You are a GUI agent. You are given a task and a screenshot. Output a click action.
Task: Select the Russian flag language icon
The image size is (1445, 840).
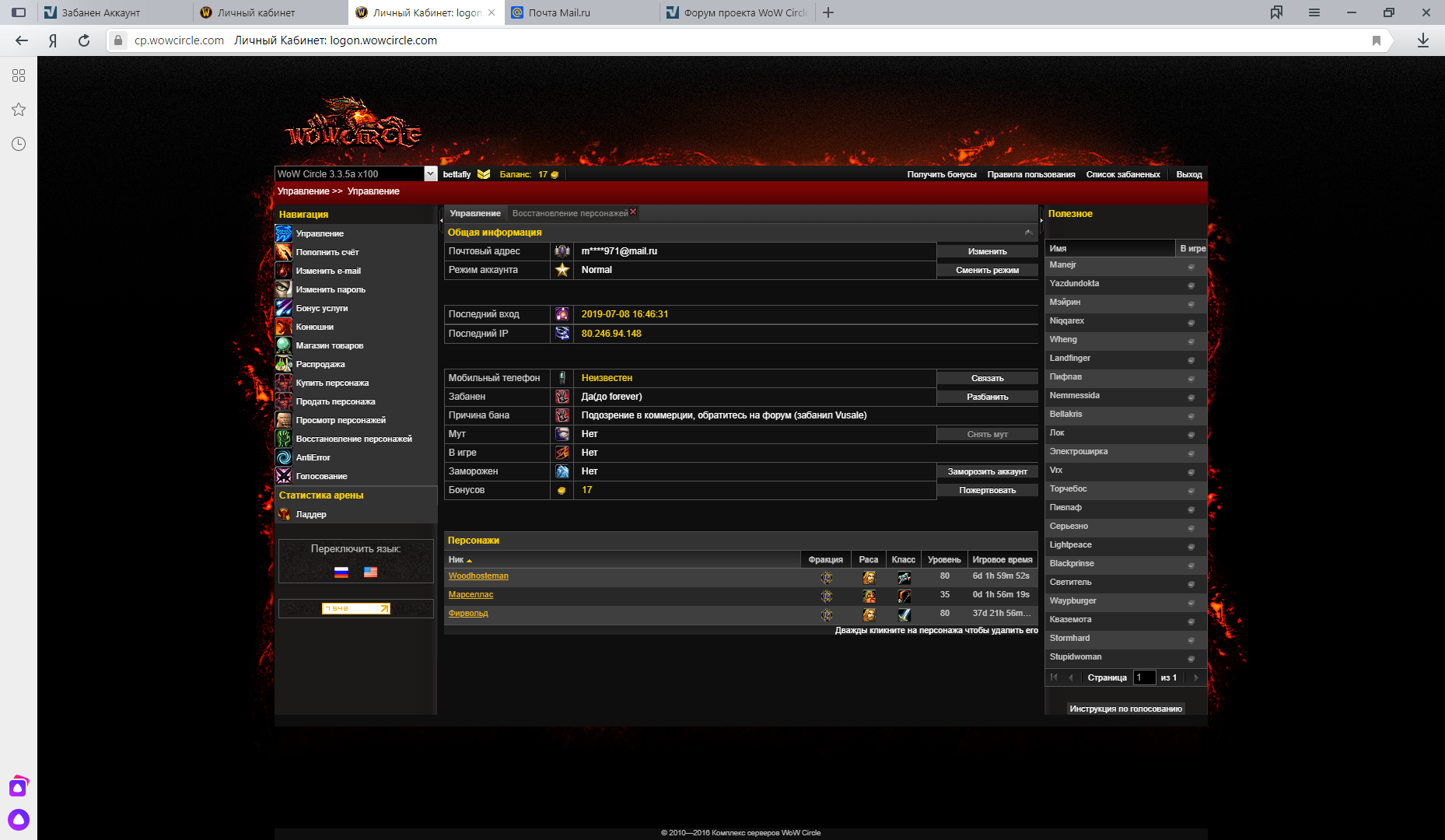coord(341,572)
